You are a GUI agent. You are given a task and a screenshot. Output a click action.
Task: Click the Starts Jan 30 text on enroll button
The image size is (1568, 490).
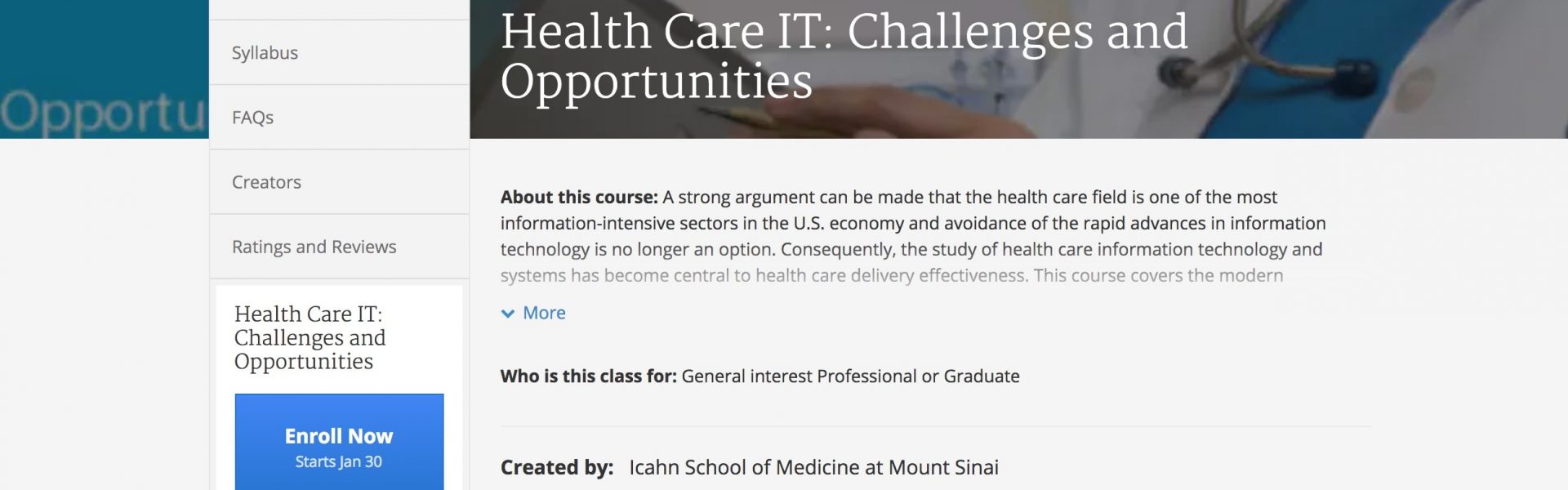coord(339,461)
